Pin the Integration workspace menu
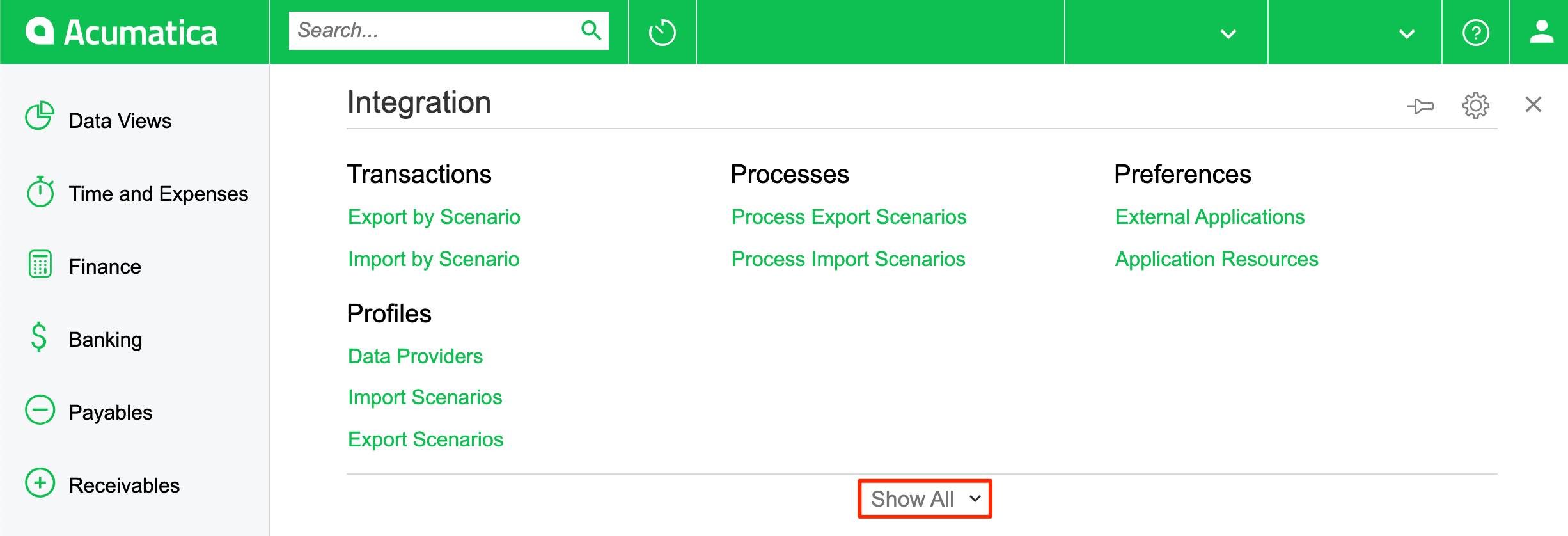1568x536 pixels. coord(1420,106)
